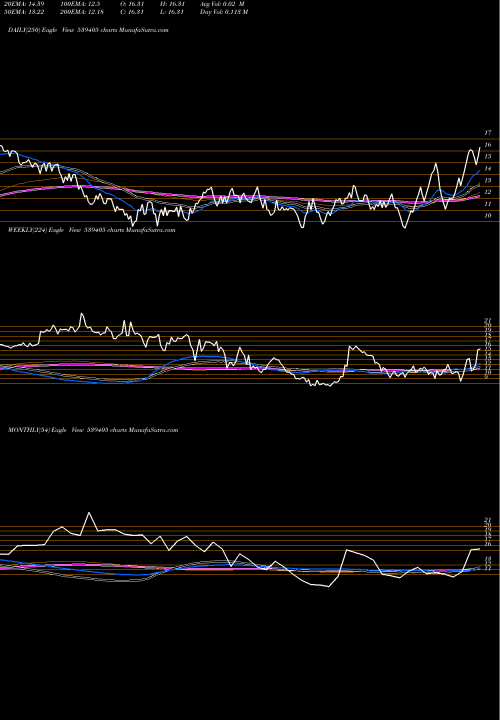
Task: Click the 50EMA: 13.22 value
Action: click(22, 12)
